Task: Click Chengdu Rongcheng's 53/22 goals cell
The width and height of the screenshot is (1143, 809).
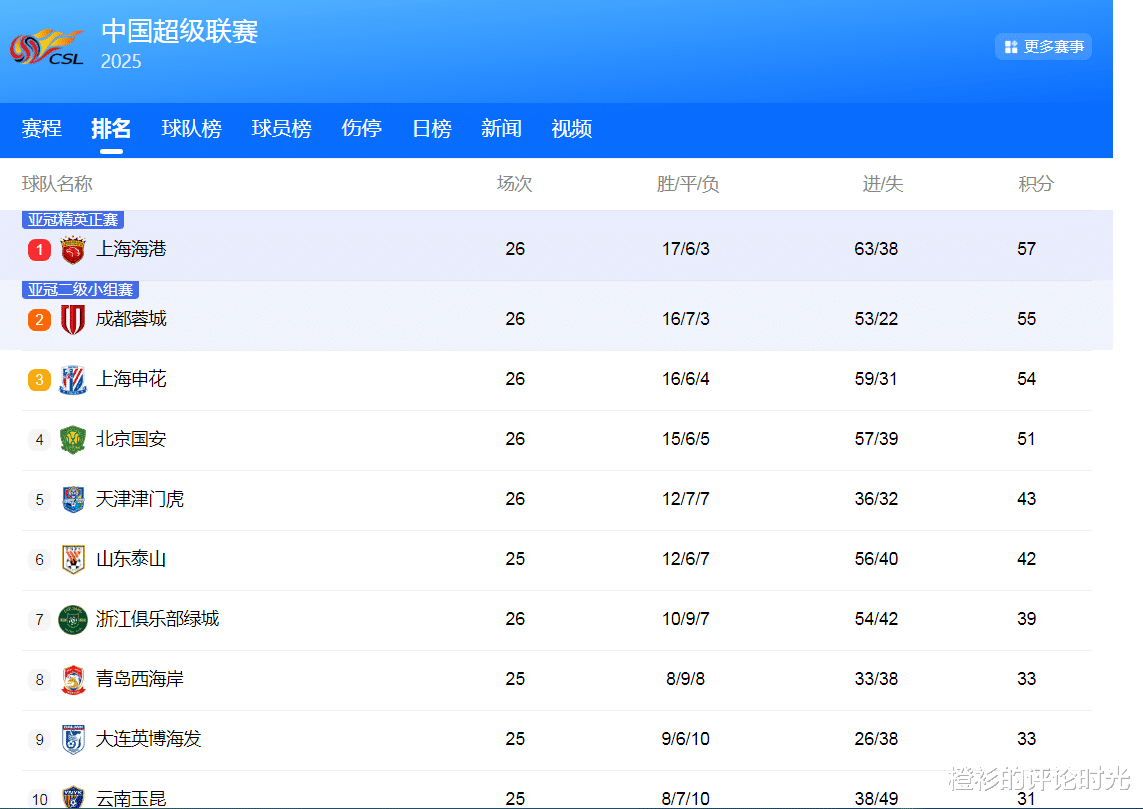Action: click(x=876, y=319)
